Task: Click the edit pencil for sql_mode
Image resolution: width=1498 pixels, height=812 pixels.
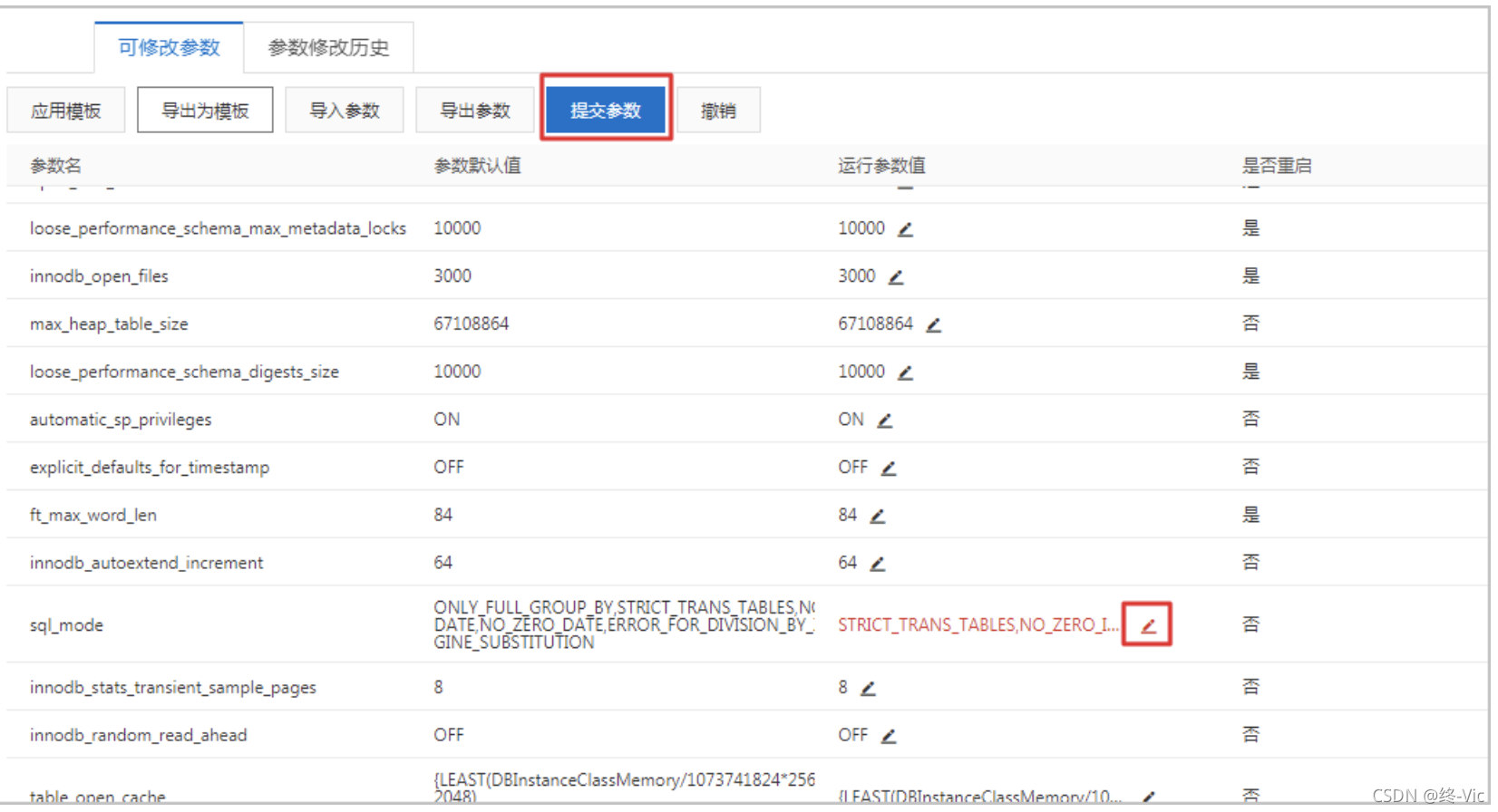Action: (1148, 626)
